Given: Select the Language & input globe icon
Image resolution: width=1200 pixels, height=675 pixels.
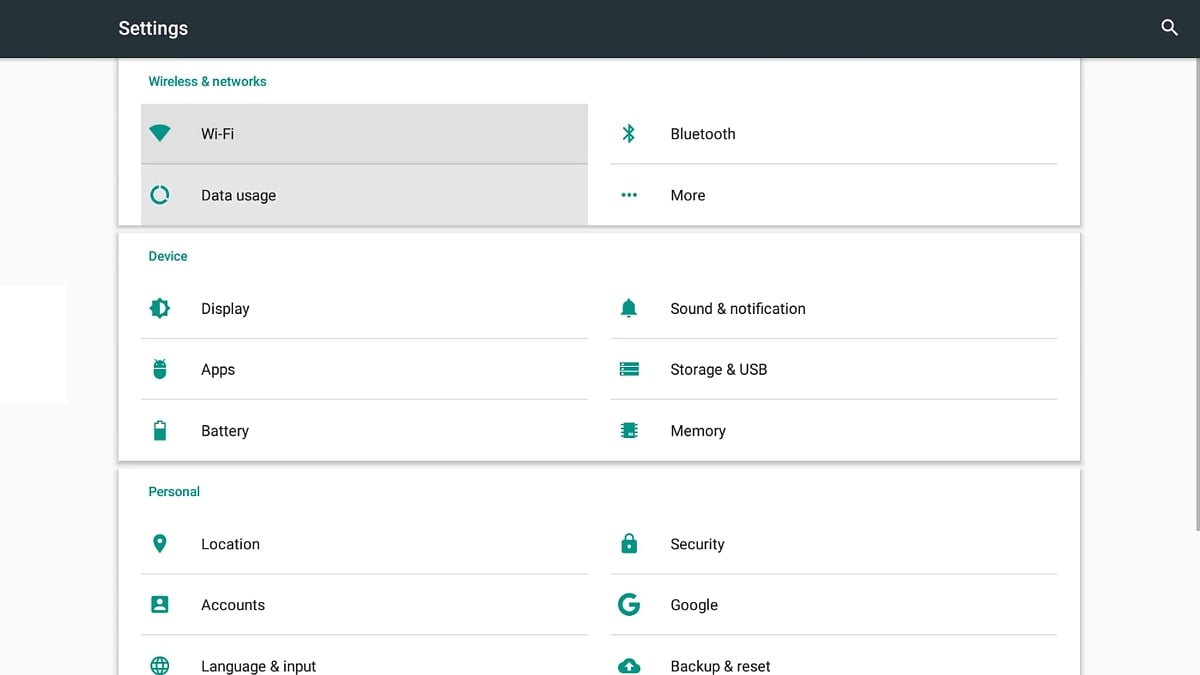Looking at the screenshot, I should pos(160,665).
